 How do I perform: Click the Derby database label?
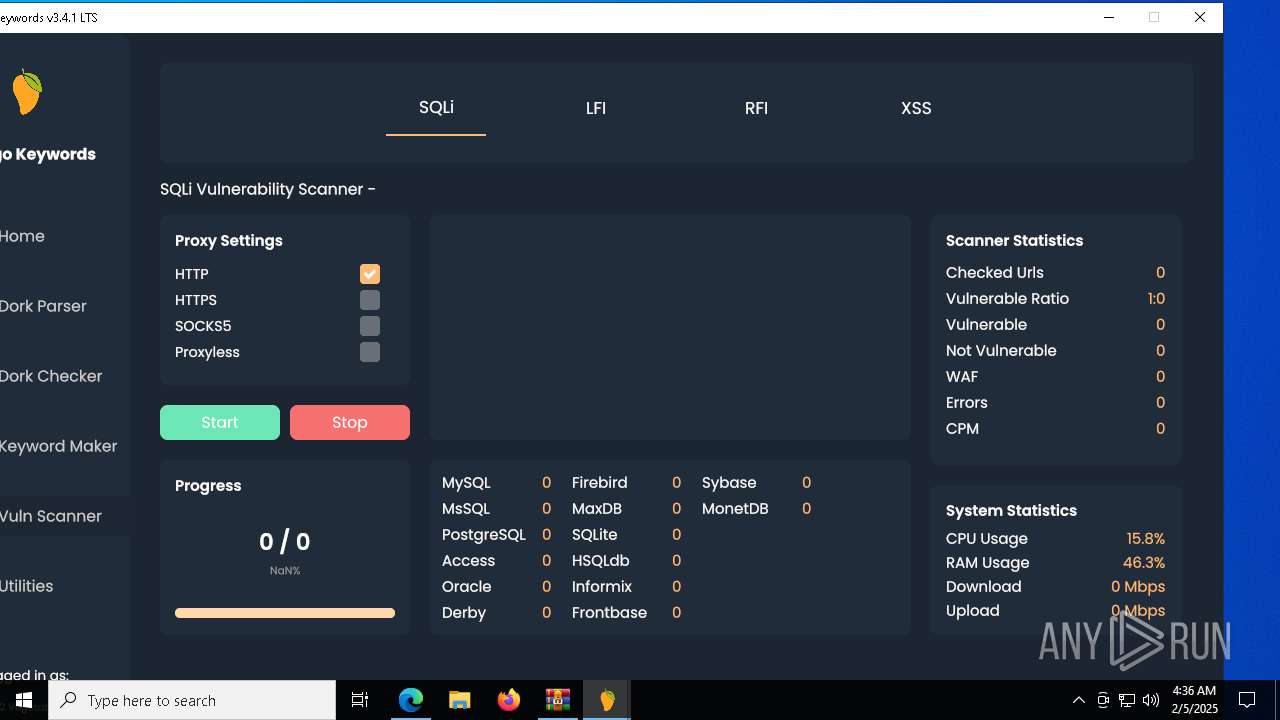464,613
